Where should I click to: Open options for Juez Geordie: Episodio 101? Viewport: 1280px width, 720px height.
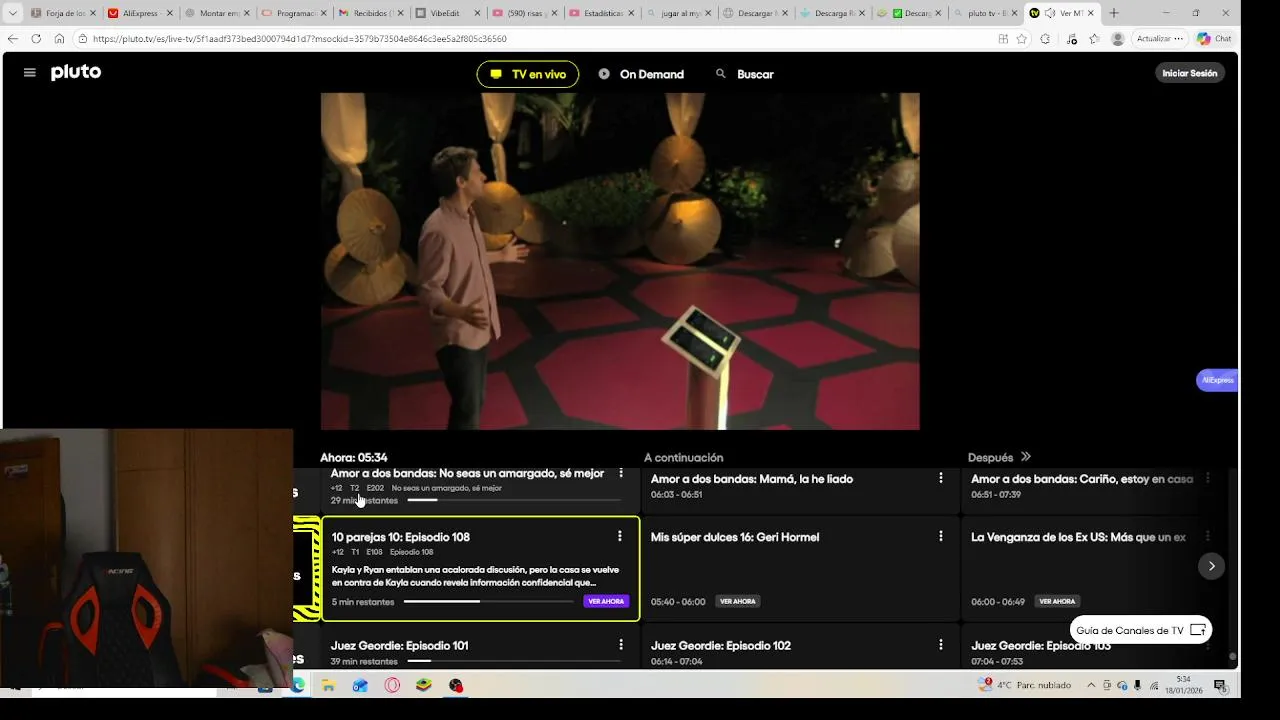click(x=621, y=645)
